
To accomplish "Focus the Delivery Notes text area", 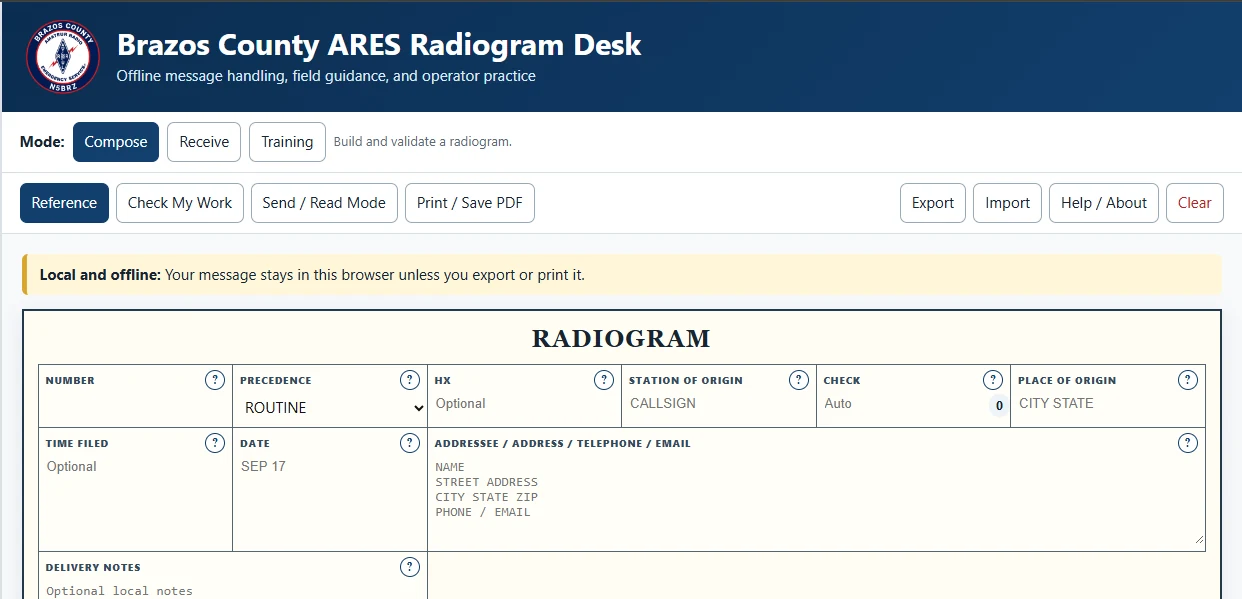I will point(233,590).
